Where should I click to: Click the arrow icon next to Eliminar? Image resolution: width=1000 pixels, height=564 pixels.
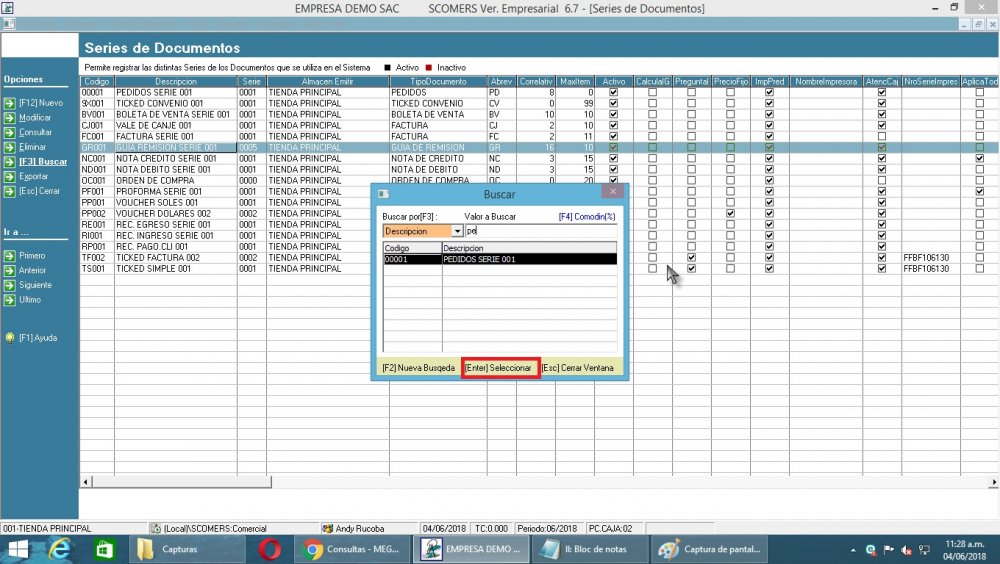point(10,147)
